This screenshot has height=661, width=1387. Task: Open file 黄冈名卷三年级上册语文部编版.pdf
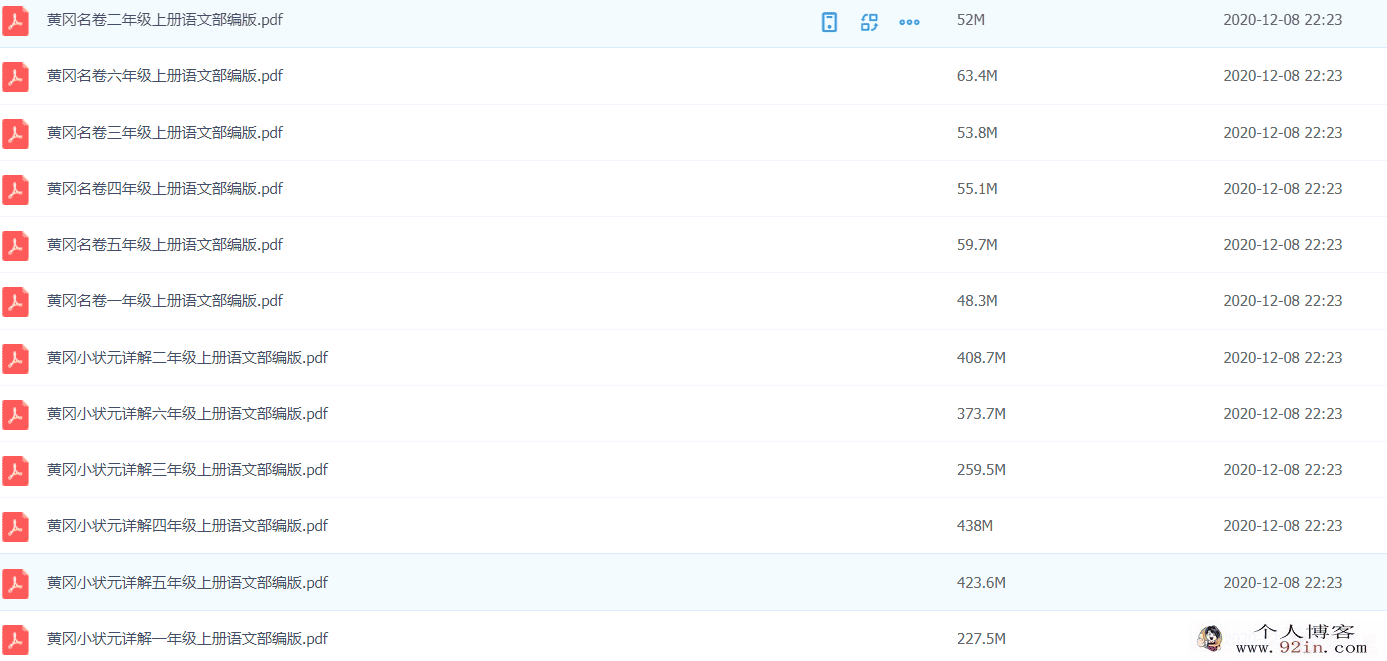(165, 133)
